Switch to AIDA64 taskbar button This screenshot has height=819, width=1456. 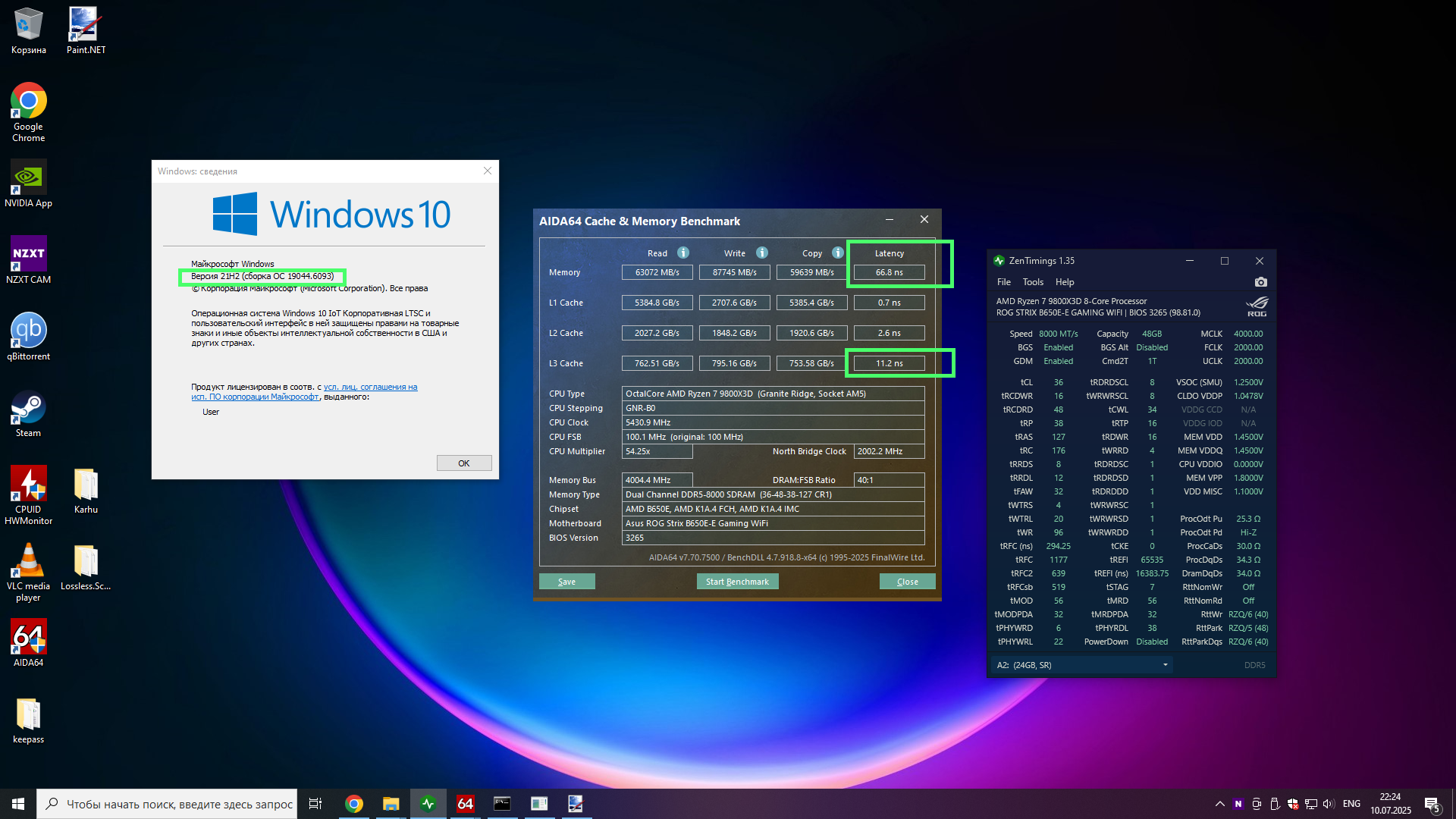tap(466, 804)
